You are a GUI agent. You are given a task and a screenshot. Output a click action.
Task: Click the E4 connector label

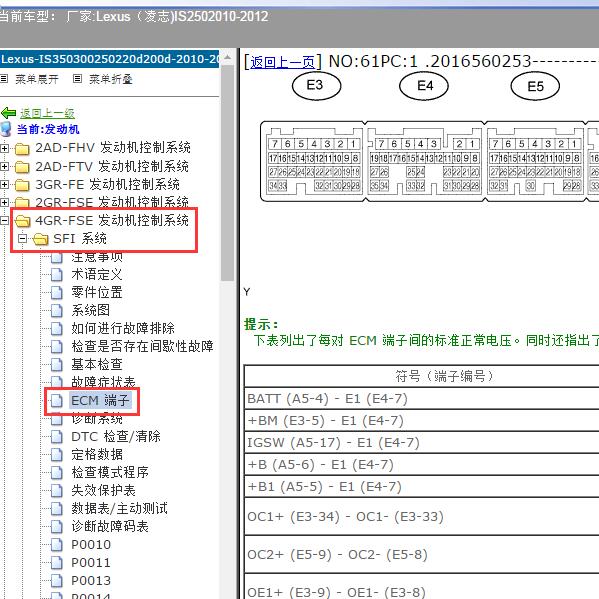[x=424, y=86]
